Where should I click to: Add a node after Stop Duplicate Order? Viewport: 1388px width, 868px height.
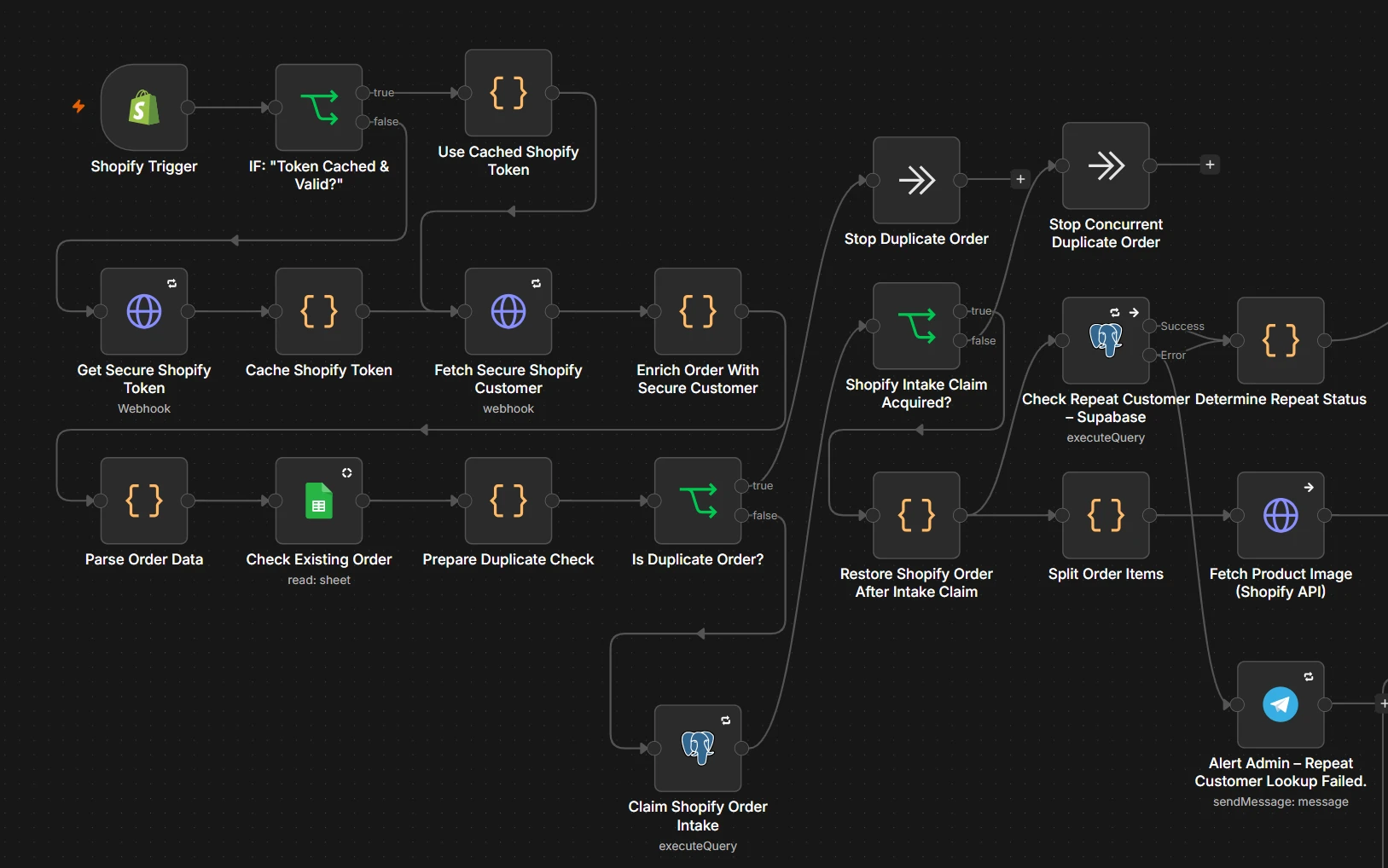[x=1020, y=179]
